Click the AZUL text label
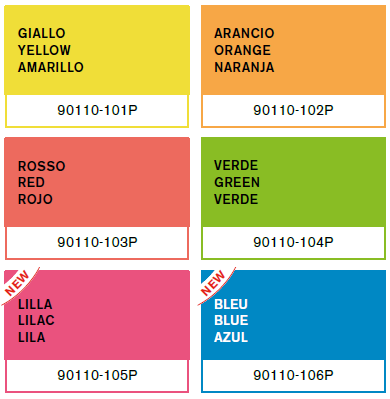 click(x=231, y=337)
